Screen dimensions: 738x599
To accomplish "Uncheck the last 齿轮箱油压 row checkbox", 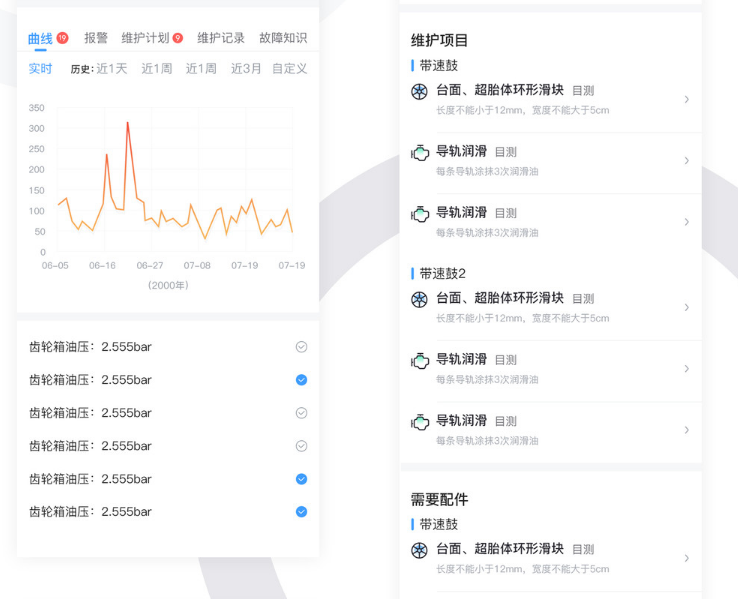I will [301, 512].
